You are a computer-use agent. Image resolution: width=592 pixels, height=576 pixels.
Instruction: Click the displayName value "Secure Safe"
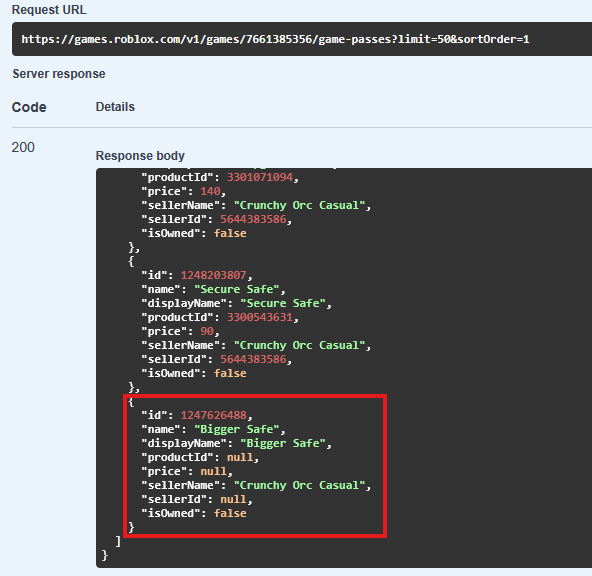coord(283,303)
